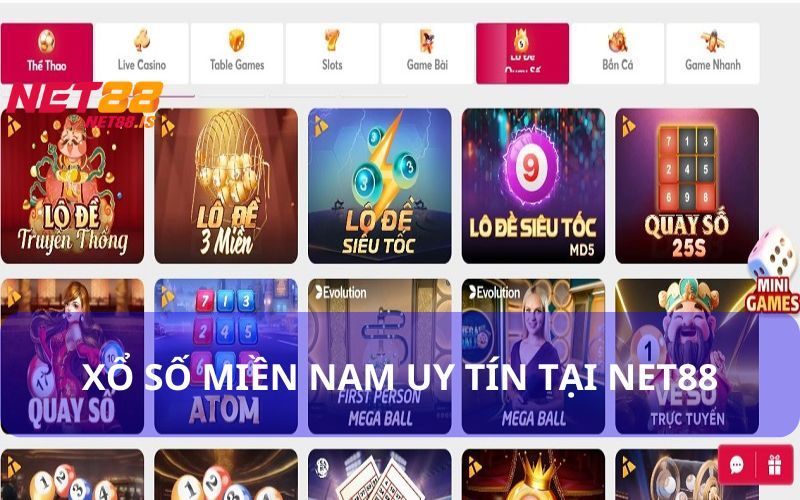800x500 pixels.
Task: Choose the Game Bài category
Action: tap(427, 53)
